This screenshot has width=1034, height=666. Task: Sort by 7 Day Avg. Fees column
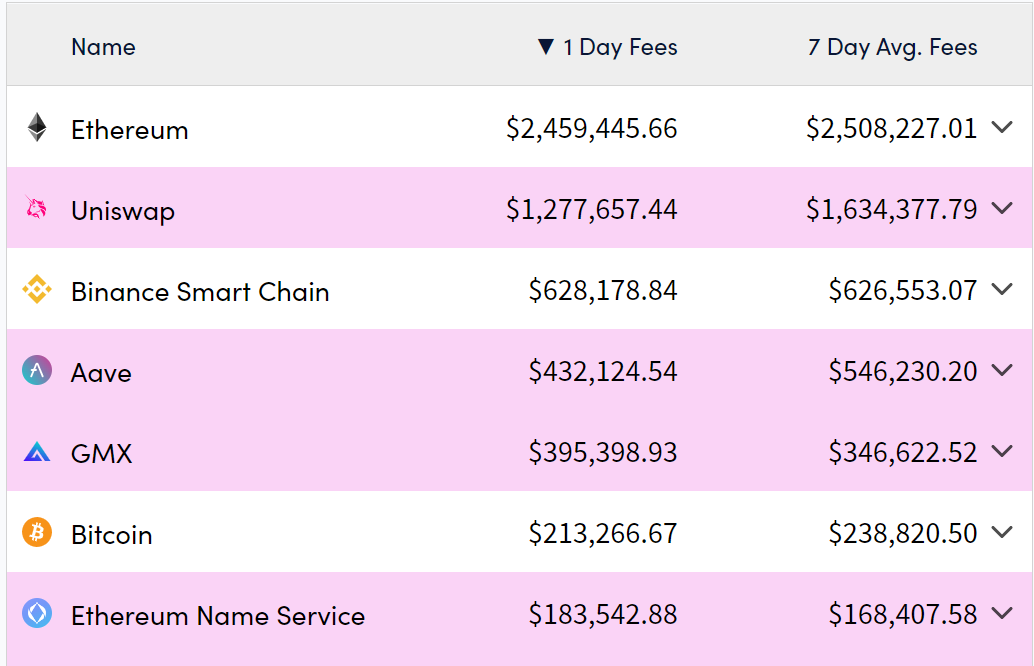coord(892,47)
